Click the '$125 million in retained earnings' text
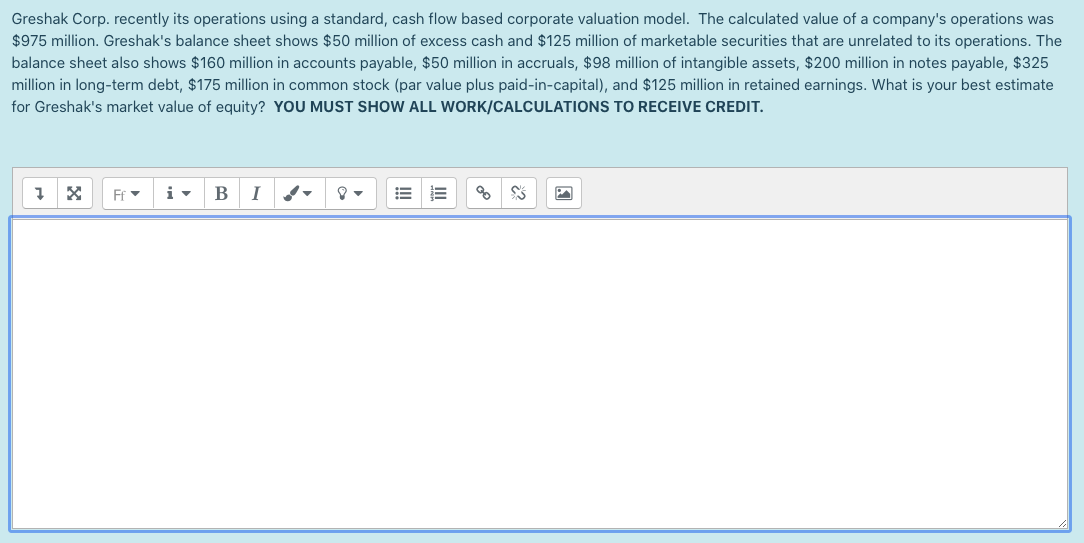Screen dimensions: 1084x543 click(753, 85)
